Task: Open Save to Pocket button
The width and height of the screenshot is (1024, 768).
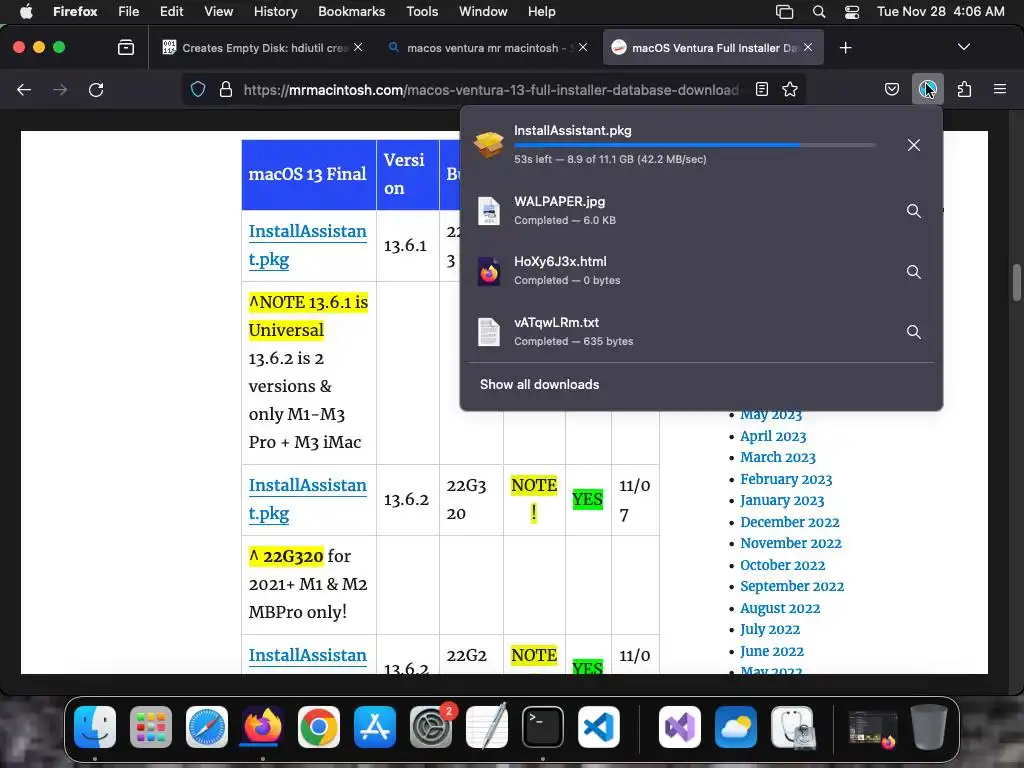Action: click(891, 89)
